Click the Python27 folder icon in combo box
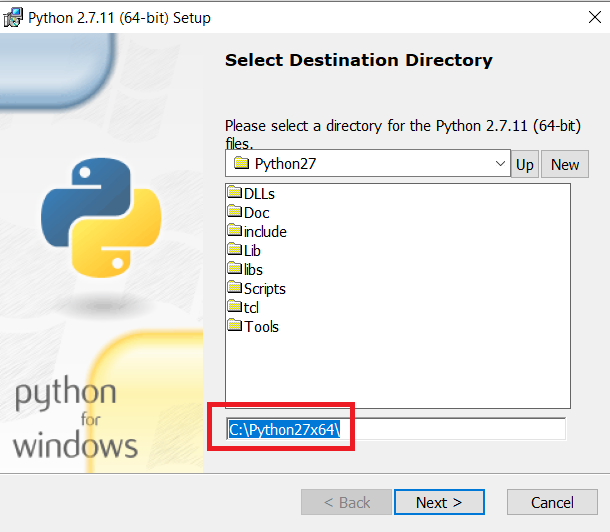Viewport: 610px width, 532px height. click(x=241, y=163)
